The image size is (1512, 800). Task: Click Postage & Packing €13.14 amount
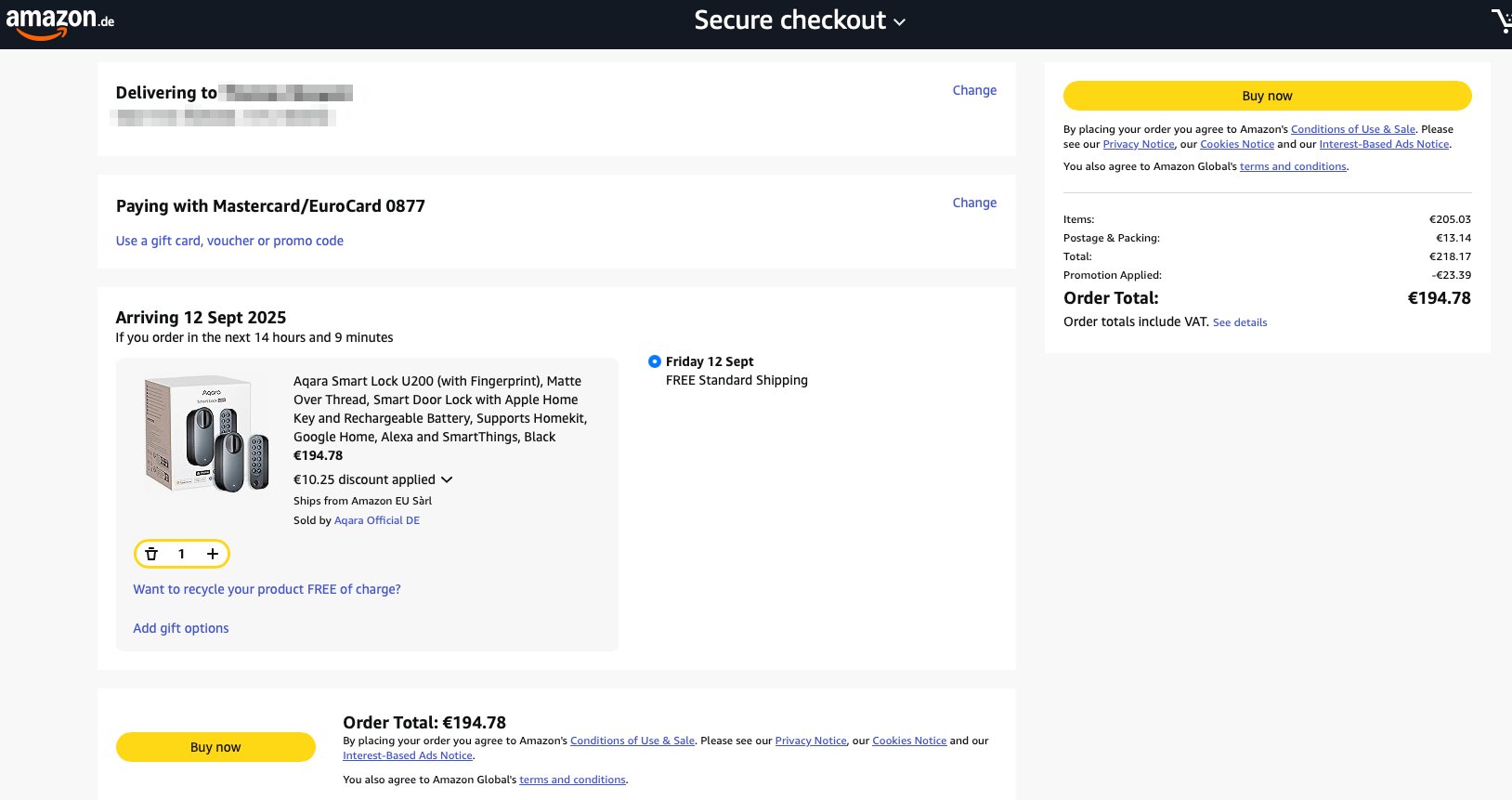coord(1453,238)
